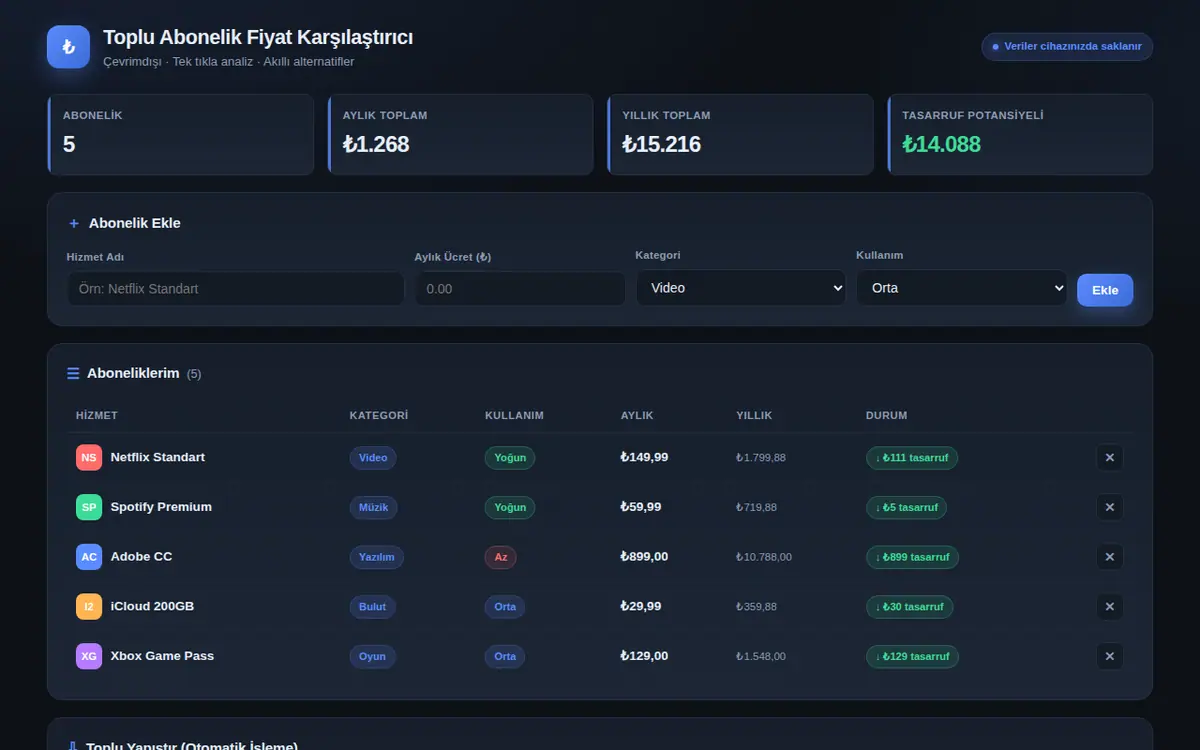The height and width of the screenshot is (750, 1200).
Task: Click the NS avatar for Netflix Standart
Action: pos(89,458)
